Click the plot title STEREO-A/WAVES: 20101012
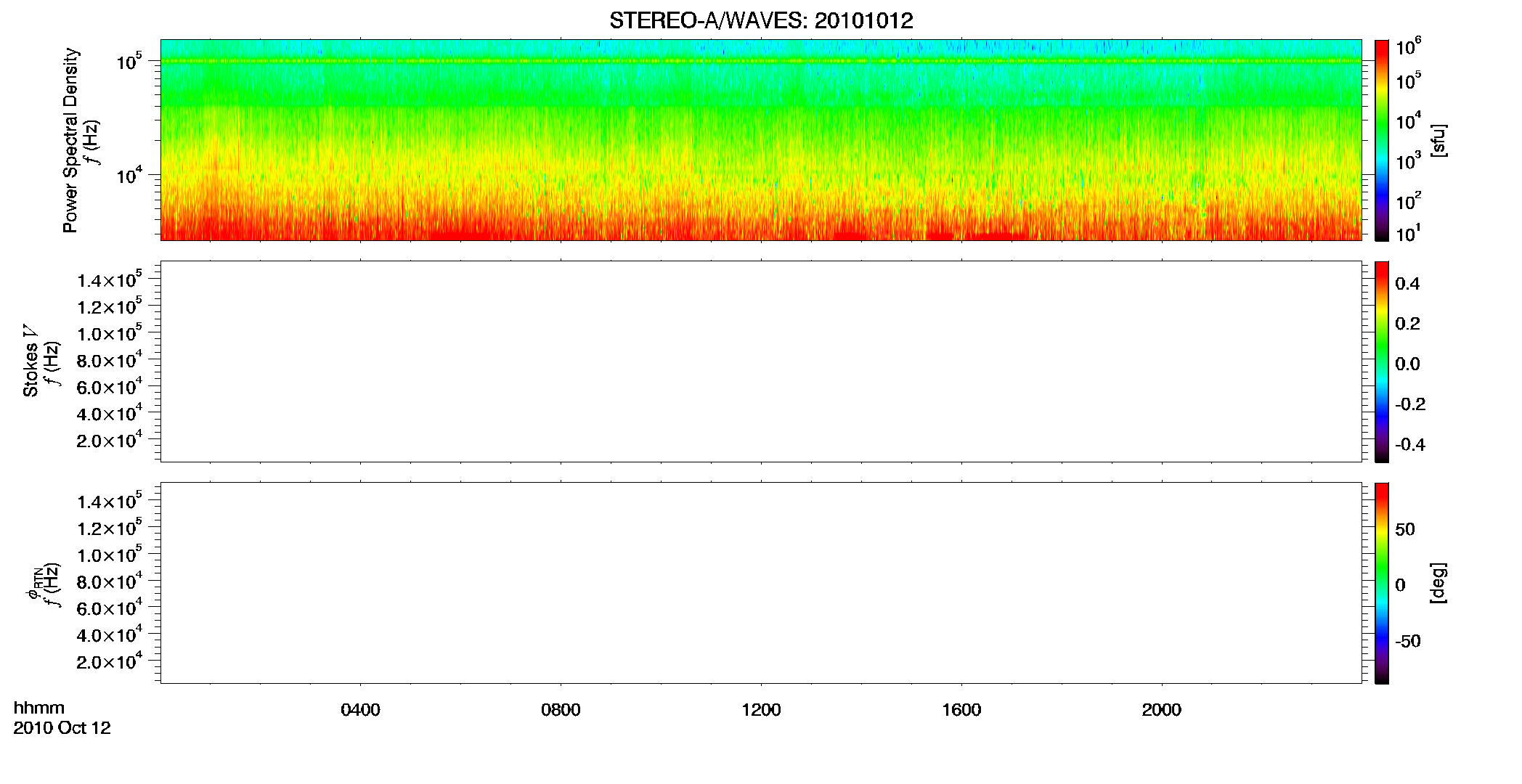Screen dimensions: 1522x784 761,21
